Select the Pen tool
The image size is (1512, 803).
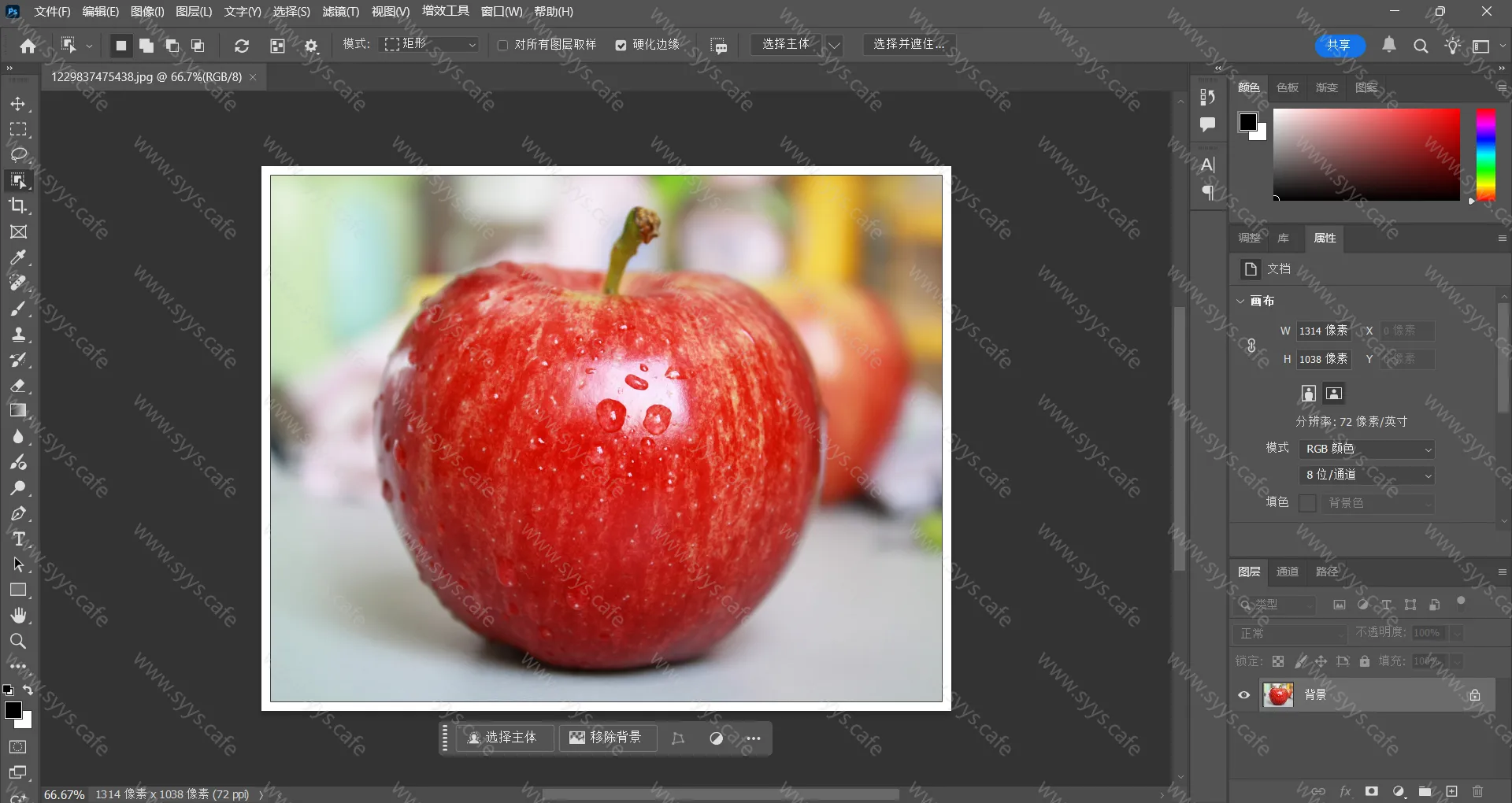click(x=18, y=513)
